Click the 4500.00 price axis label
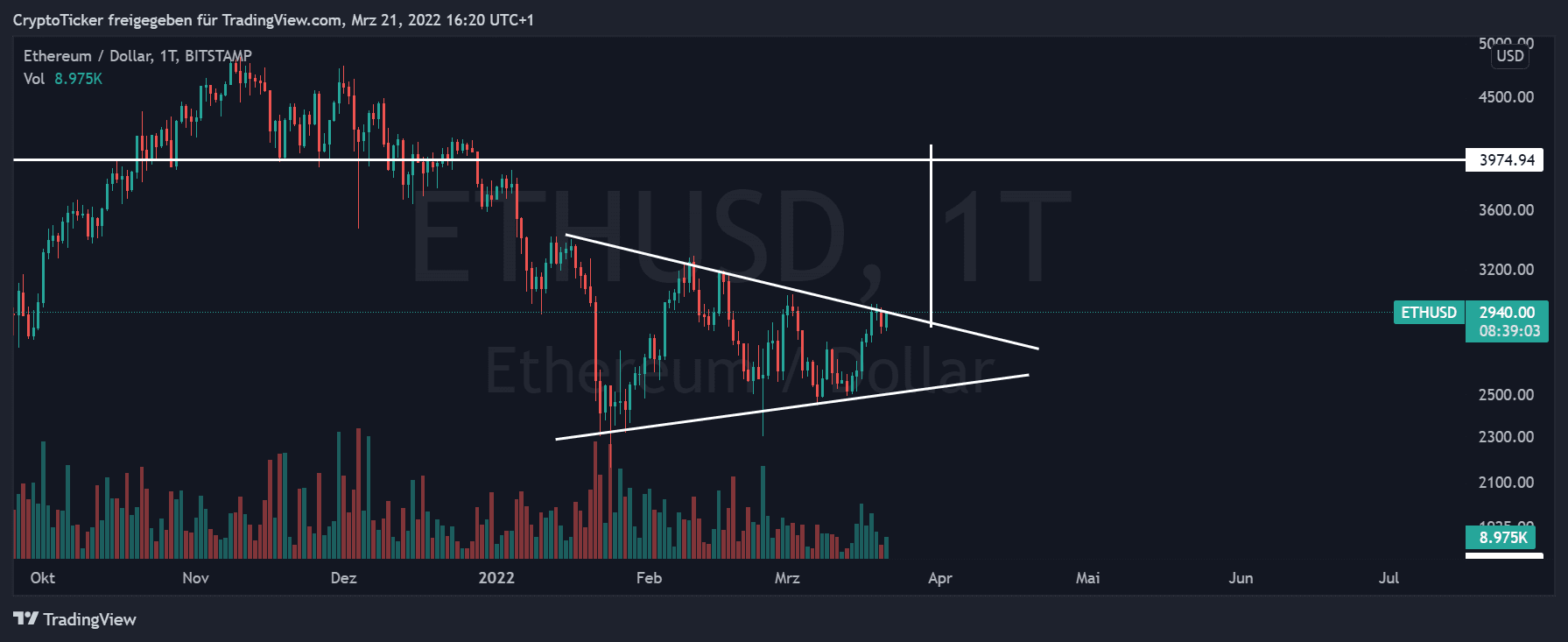This screenshot has height=642, width=1568. coord(1506,97)
